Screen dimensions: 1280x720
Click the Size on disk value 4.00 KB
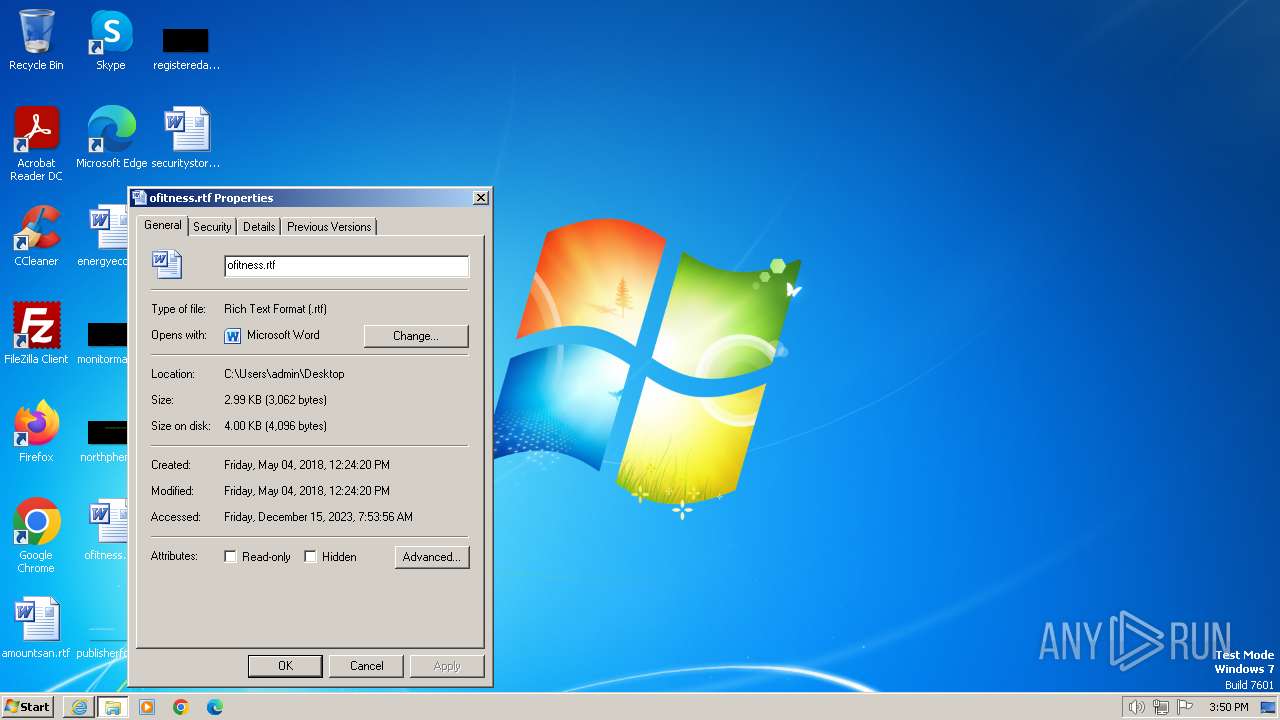[275, 426]
